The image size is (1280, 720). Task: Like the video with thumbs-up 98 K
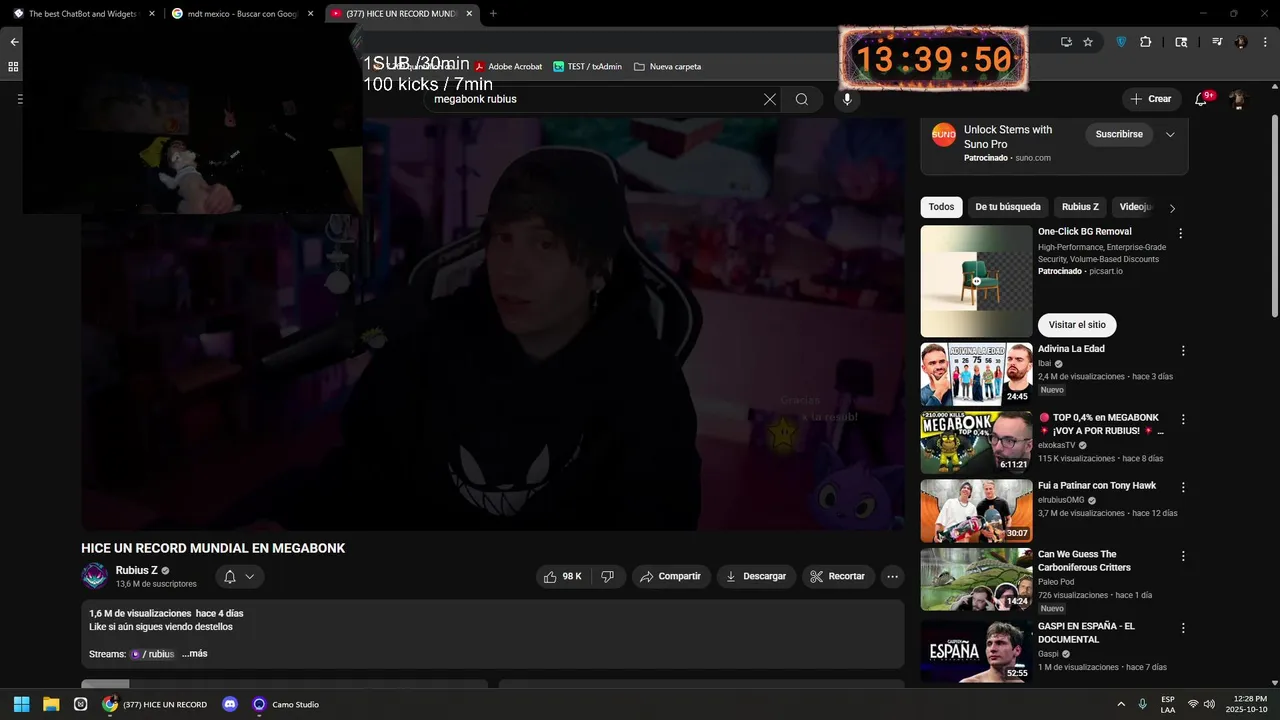tap(562, 576)
